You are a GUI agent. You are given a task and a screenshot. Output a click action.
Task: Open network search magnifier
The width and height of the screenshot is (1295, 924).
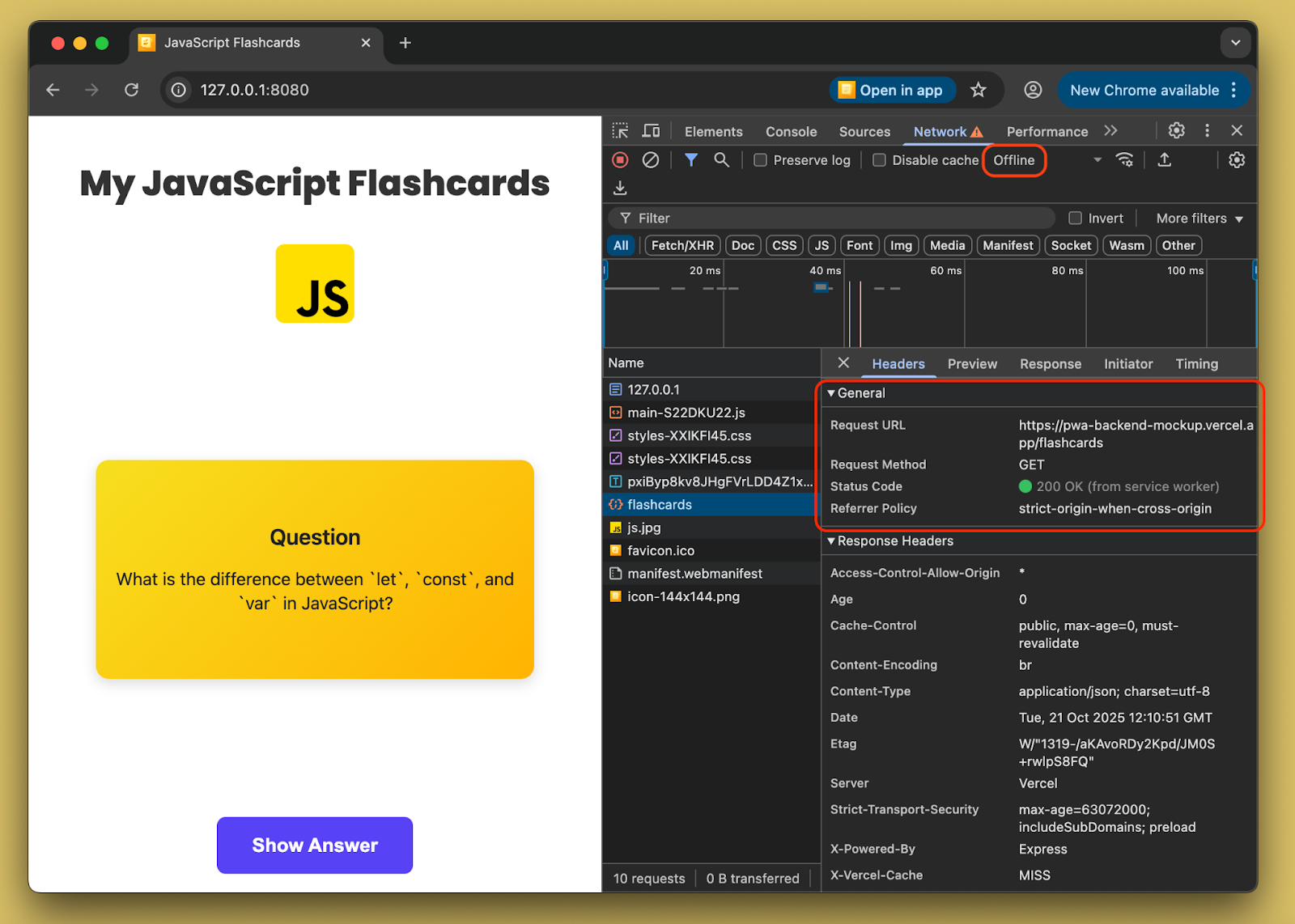click(x=721, y=160)
